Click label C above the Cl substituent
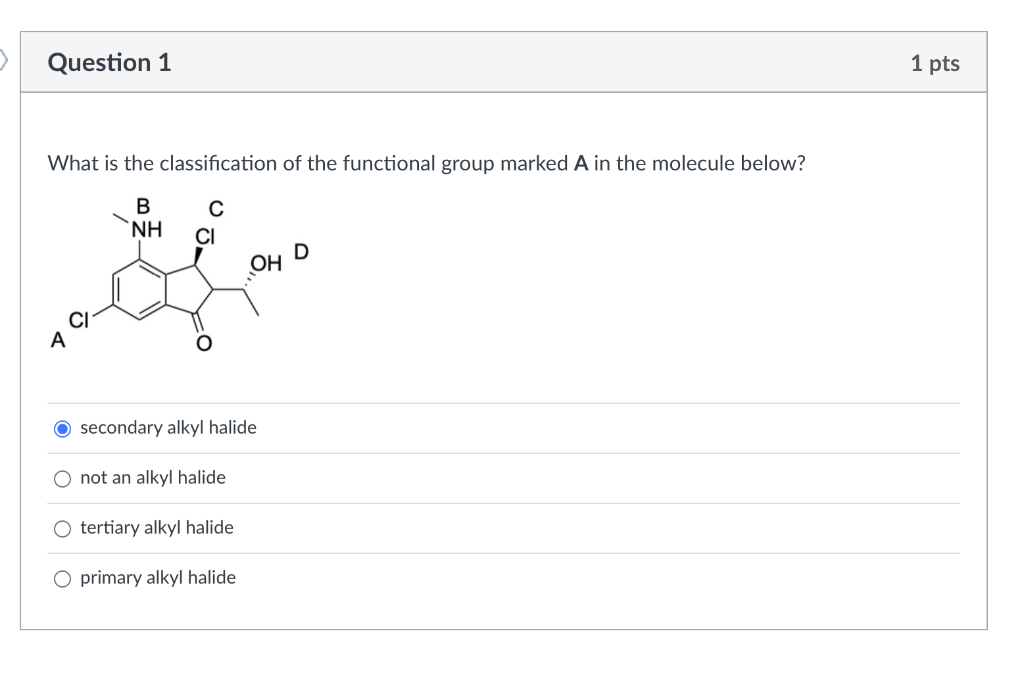Screen dimensions: 1024x679 click(214, 208)
